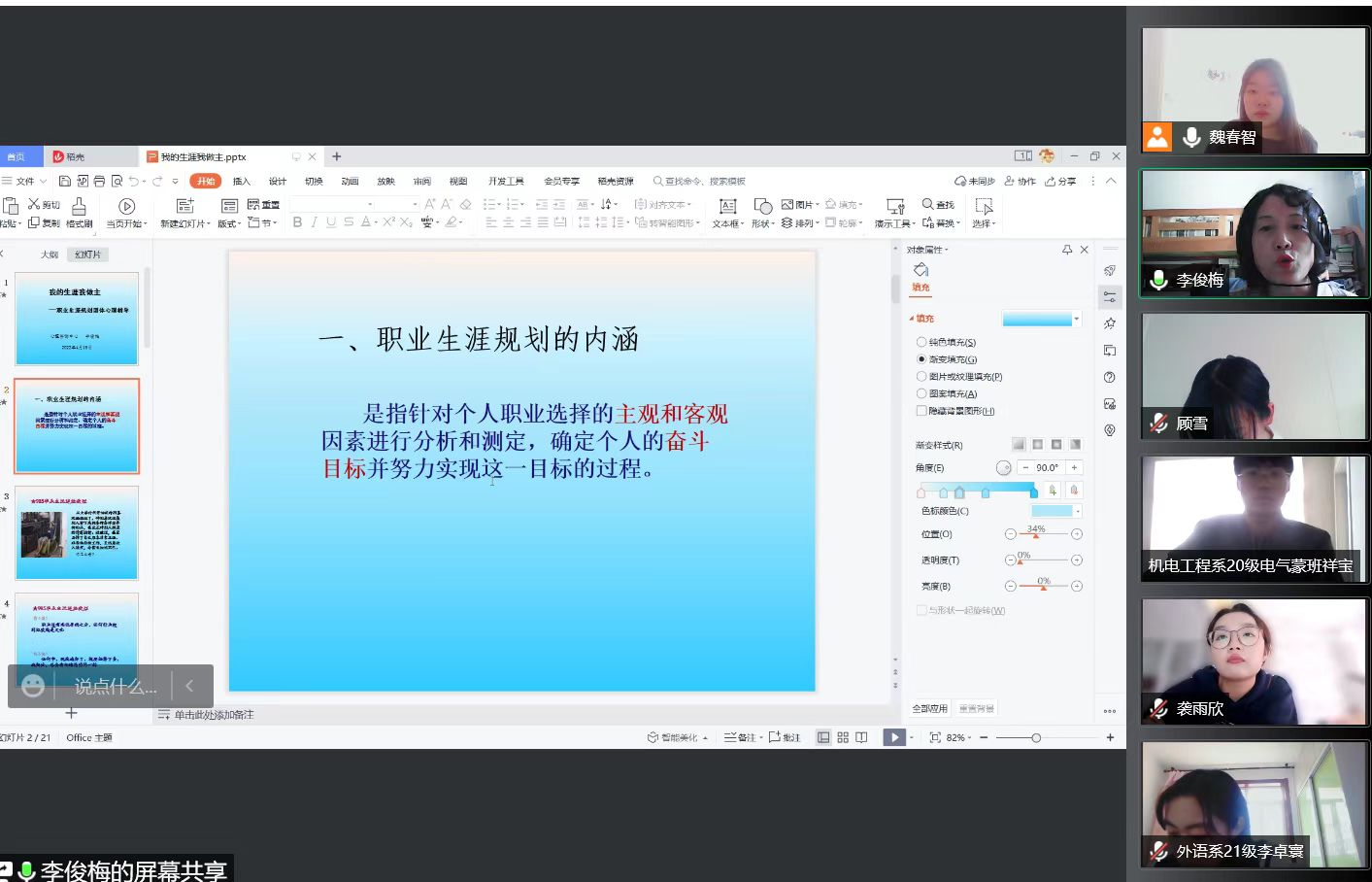This screenshot has width=1372, height=882.
Task: Click the add gradient stop icon
Action: pyautogui.click(x=1054, y=491)
